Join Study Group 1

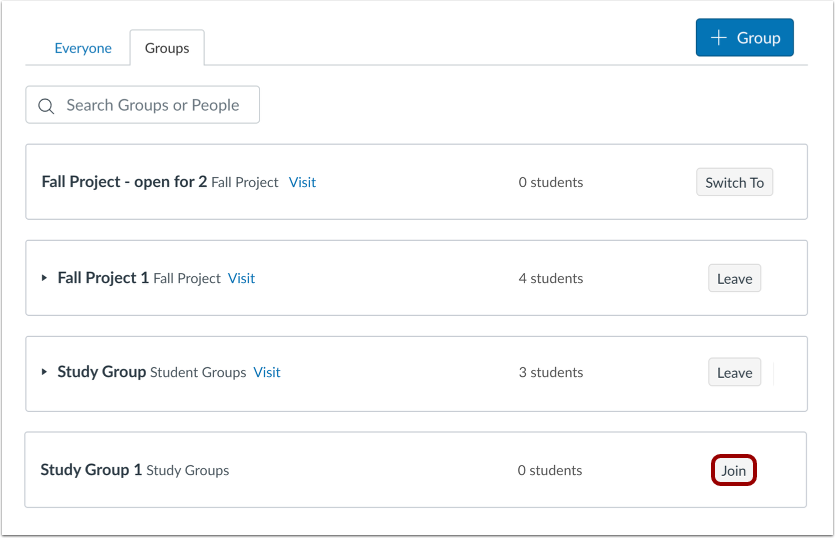734,470
